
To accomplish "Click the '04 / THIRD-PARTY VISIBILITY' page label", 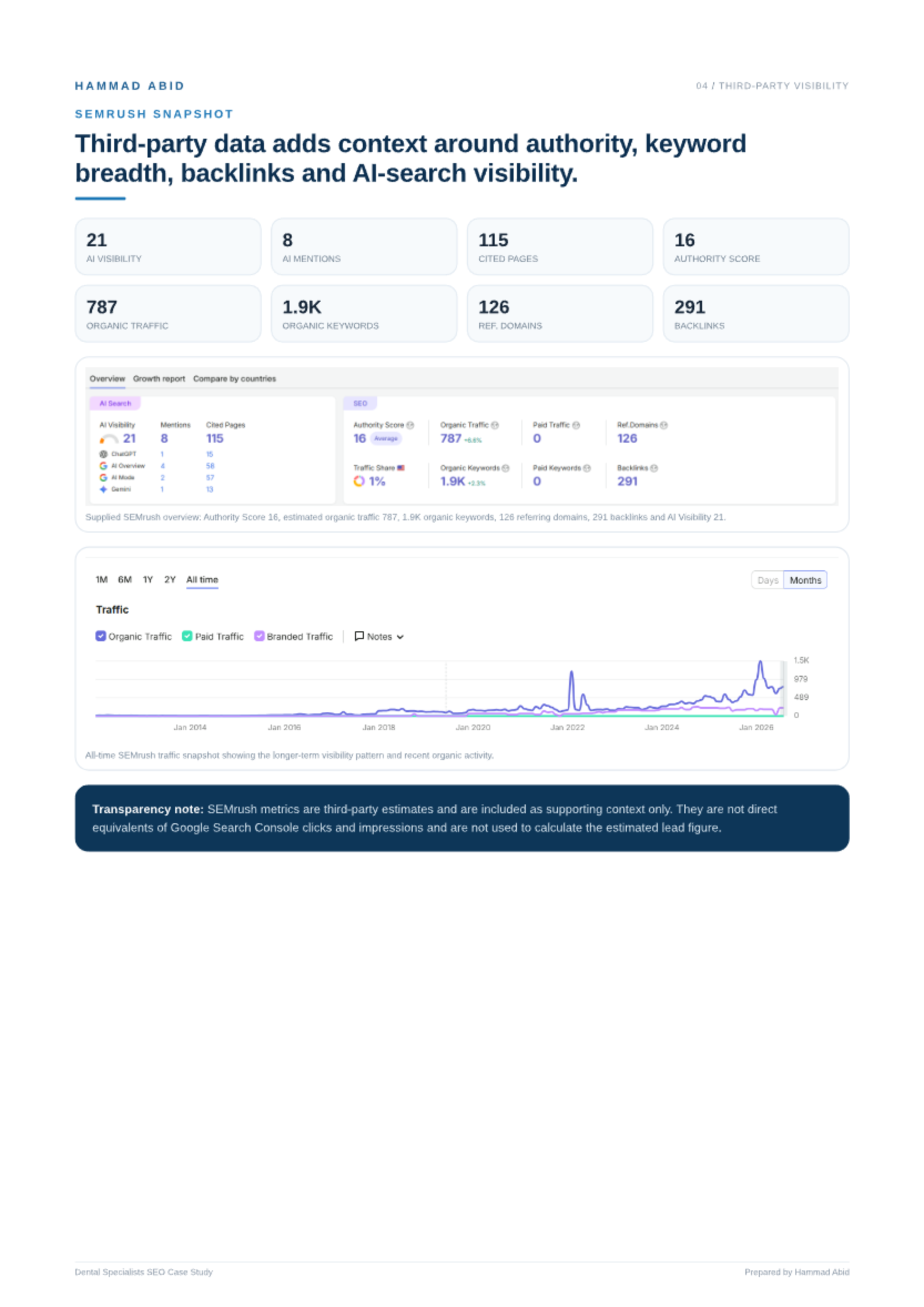I will tap(772, 86).
